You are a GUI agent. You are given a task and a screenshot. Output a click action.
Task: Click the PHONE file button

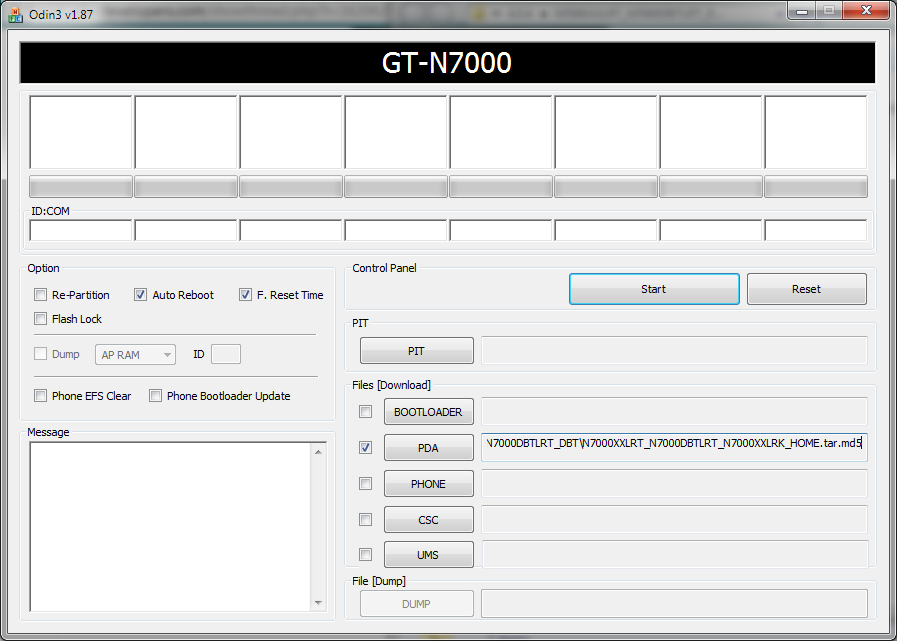tap(428, 484)
